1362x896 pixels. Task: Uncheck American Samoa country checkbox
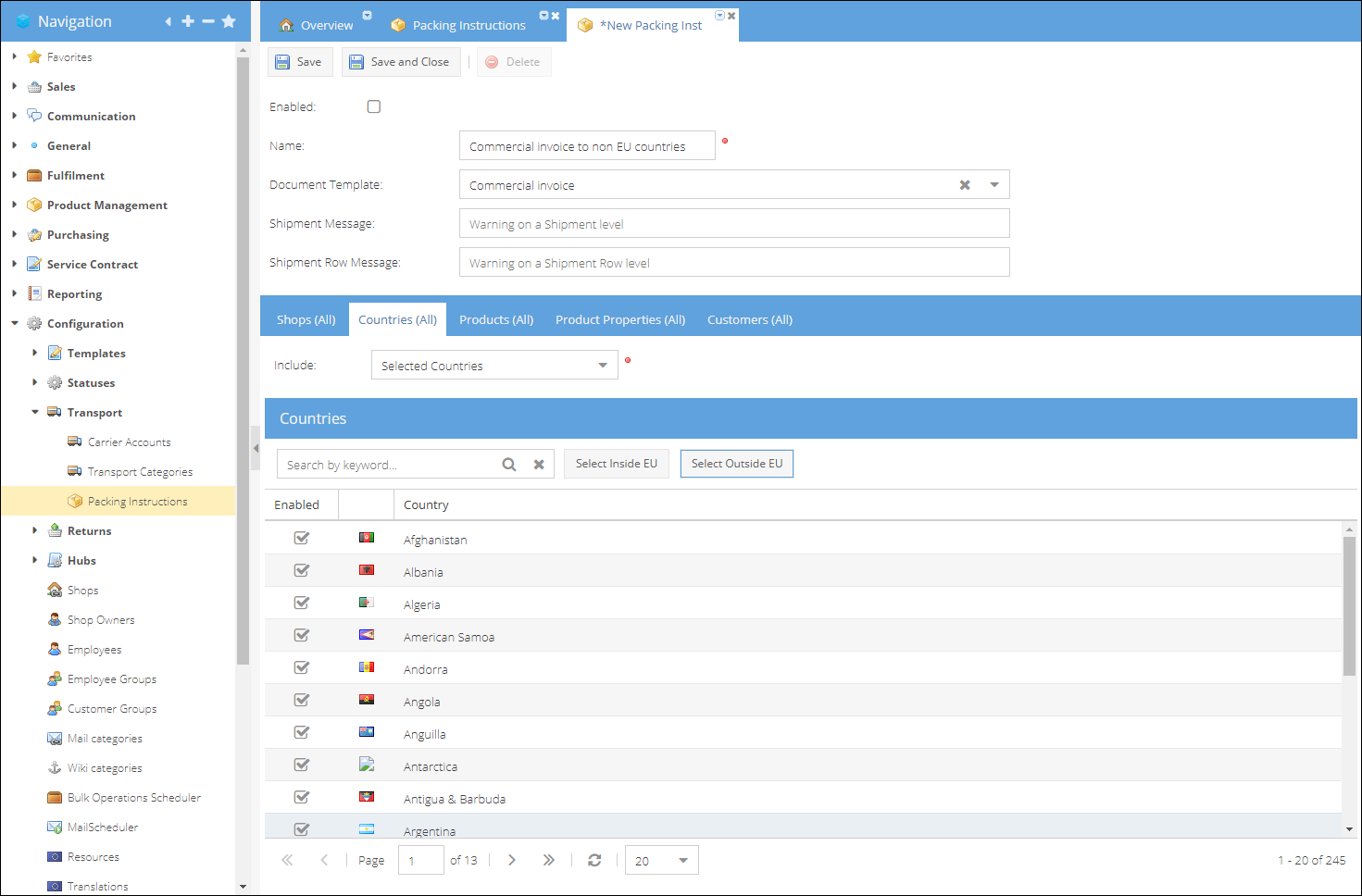[302, 635]
